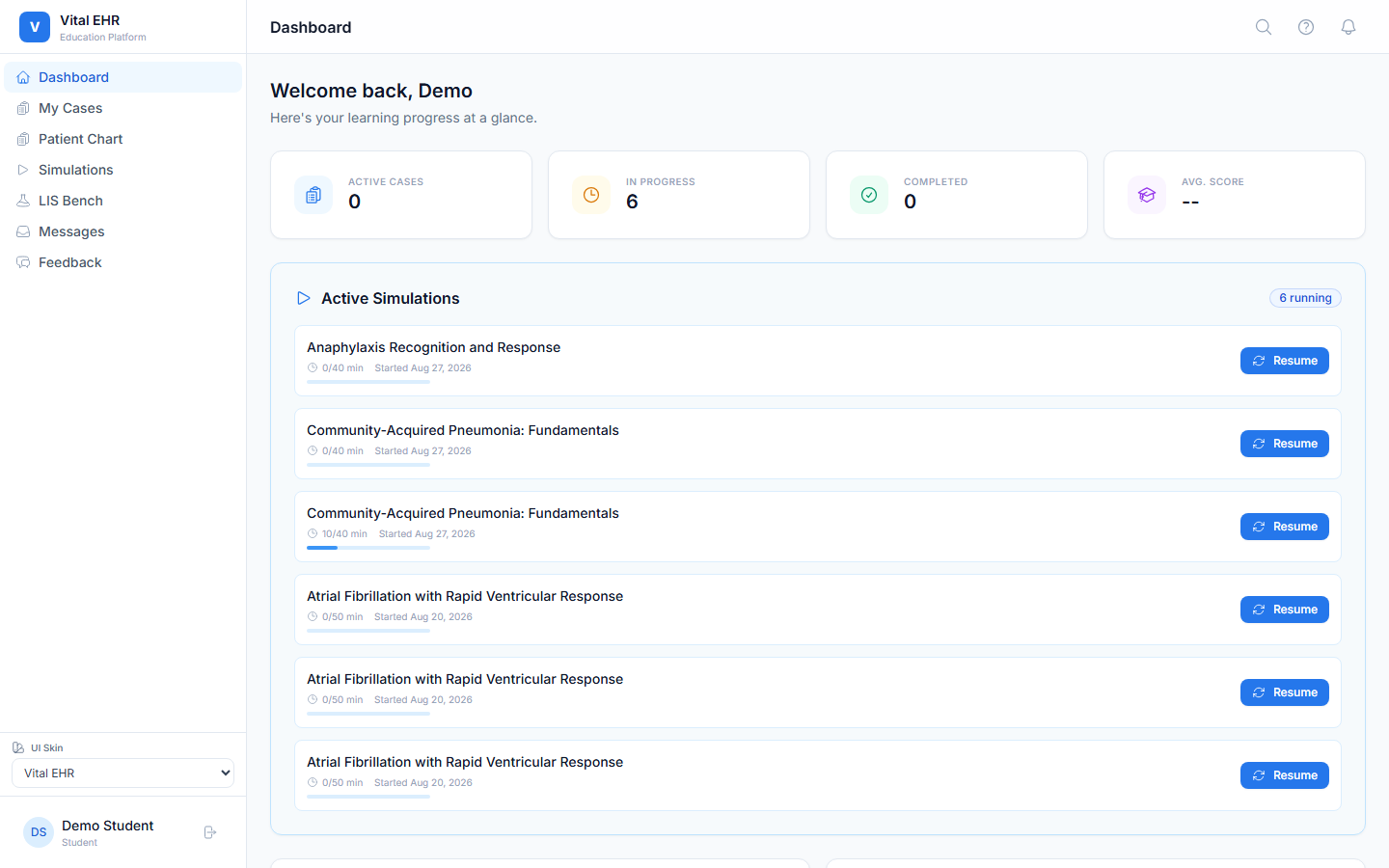The width and height of the screenshot is (1389, 868).
Task: Open Patient Chart in sidebar
Action: (123, 139)
